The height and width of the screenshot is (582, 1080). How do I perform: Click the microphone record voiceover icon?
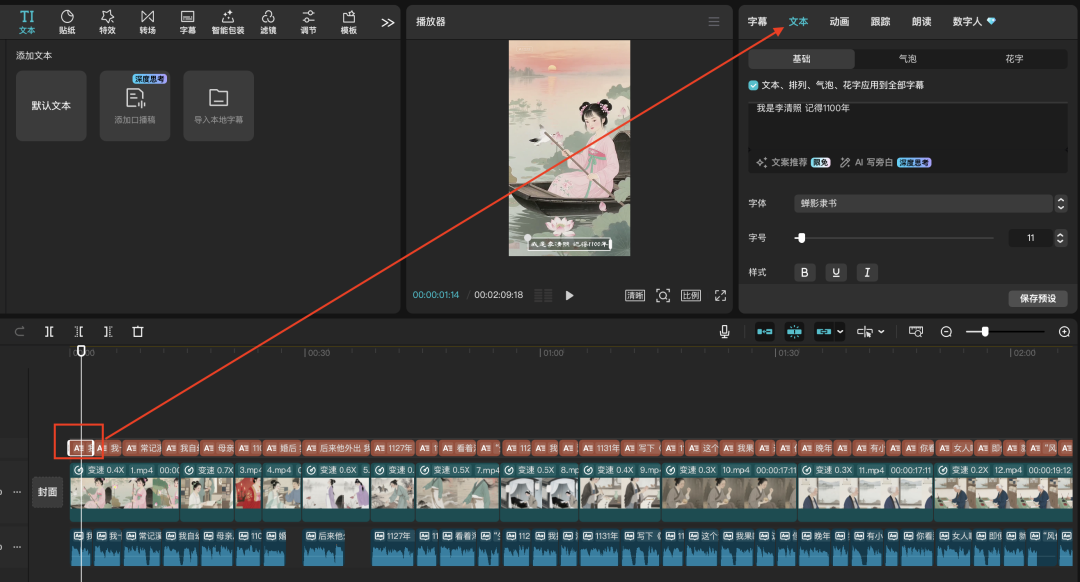click(x=724, y=332)
